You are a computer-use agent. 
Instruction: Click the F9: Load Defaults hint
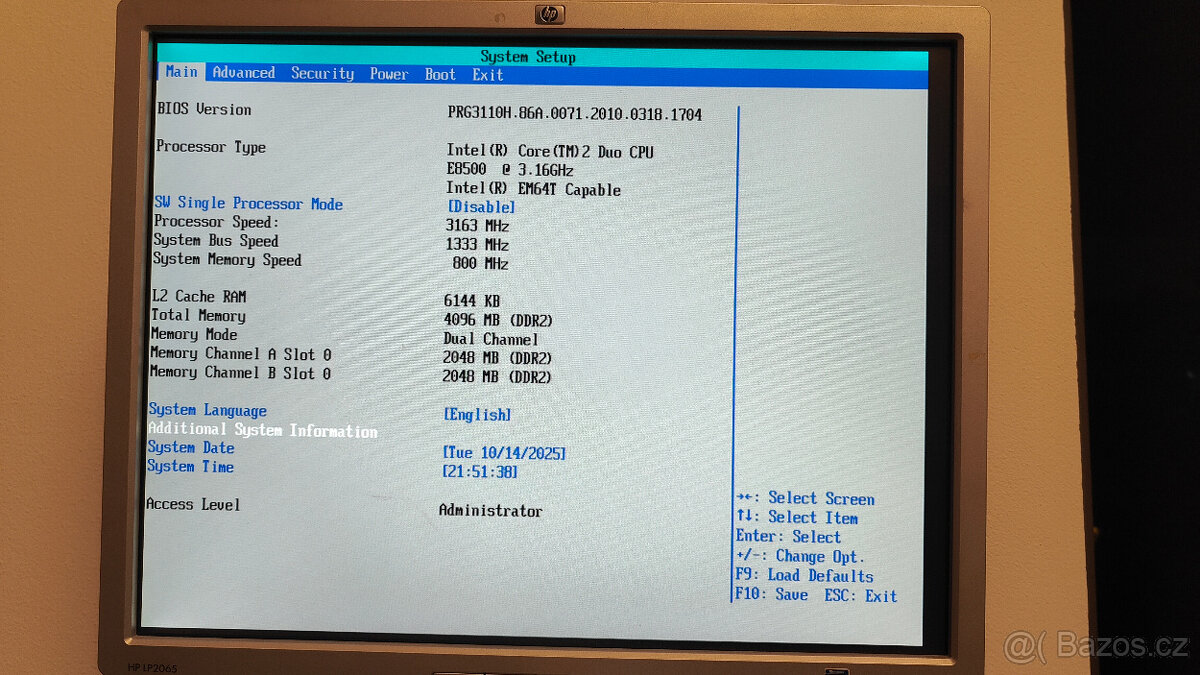pyautogui.click(x=806, y=575)
